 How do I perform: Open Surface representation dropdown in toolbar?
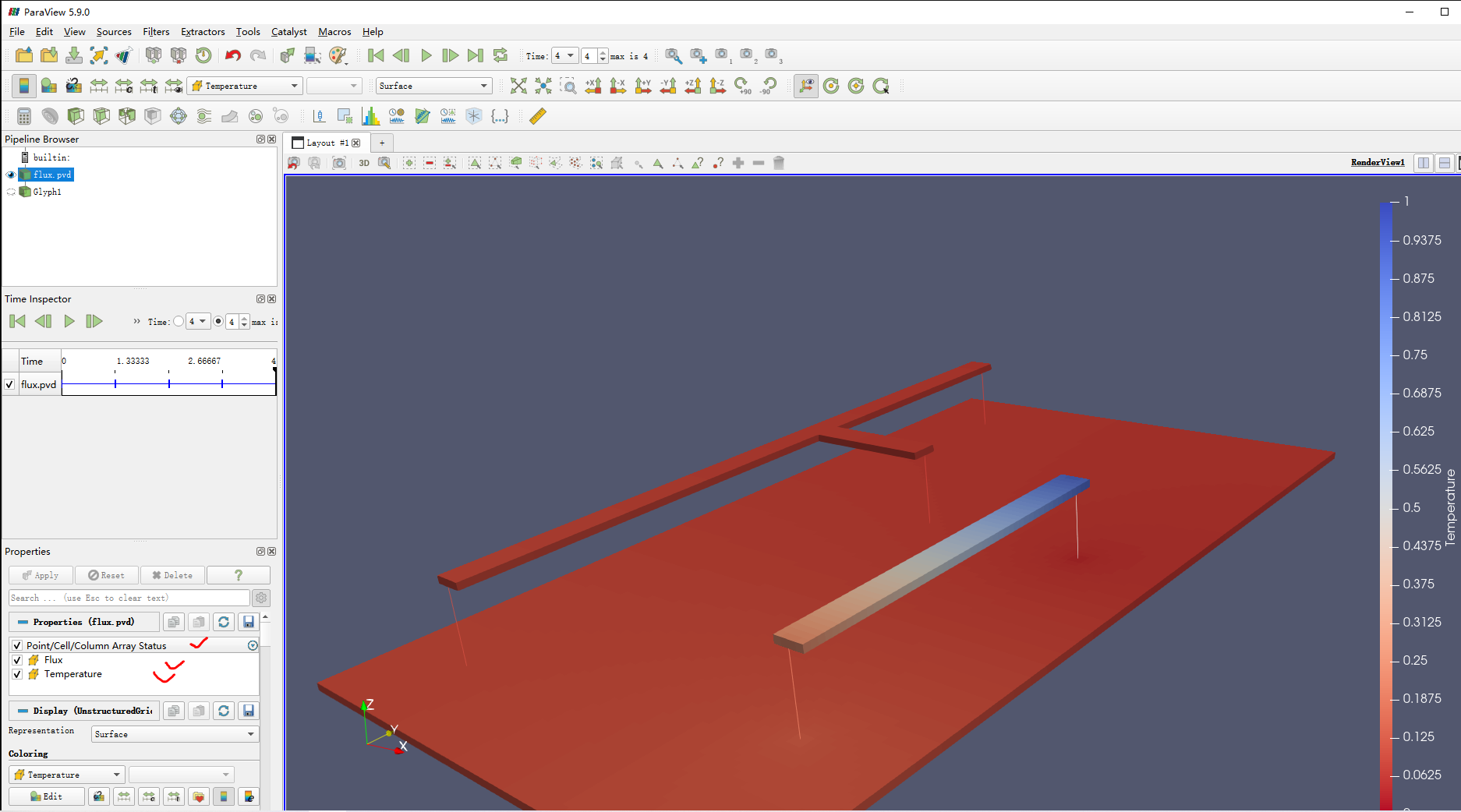click(x=433, y=86)
